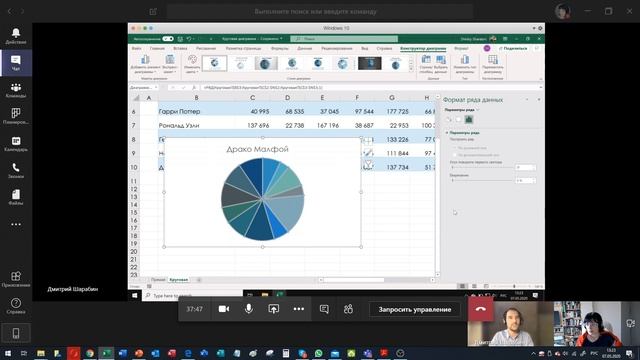Click Change chart type button
This screenshot has width=640, height=360.
pyautogui.click(x=465, y=64)
